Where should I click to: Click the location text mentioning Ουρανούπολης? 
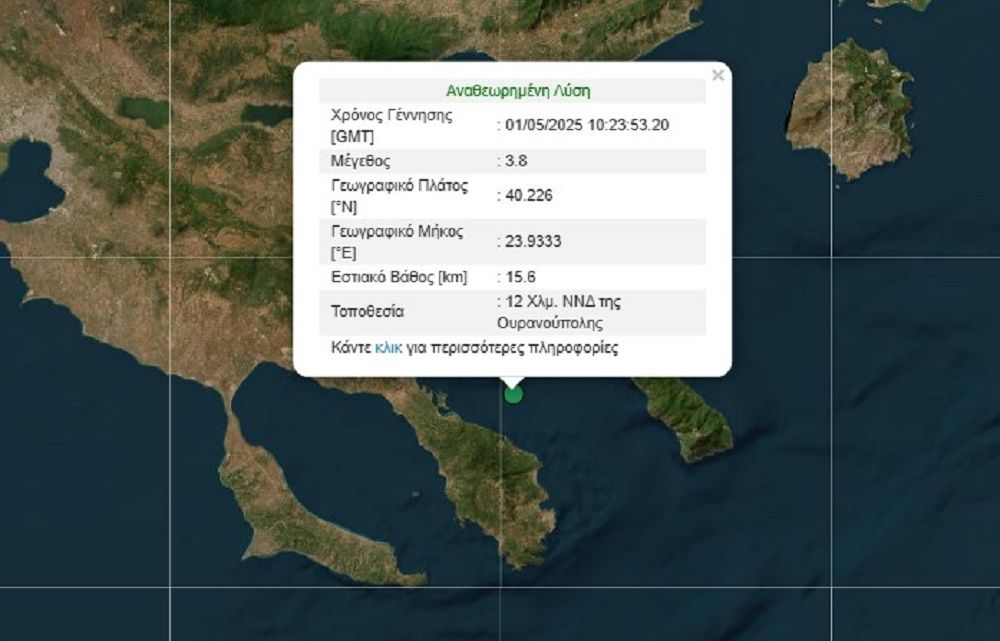[x=564, y=312]
